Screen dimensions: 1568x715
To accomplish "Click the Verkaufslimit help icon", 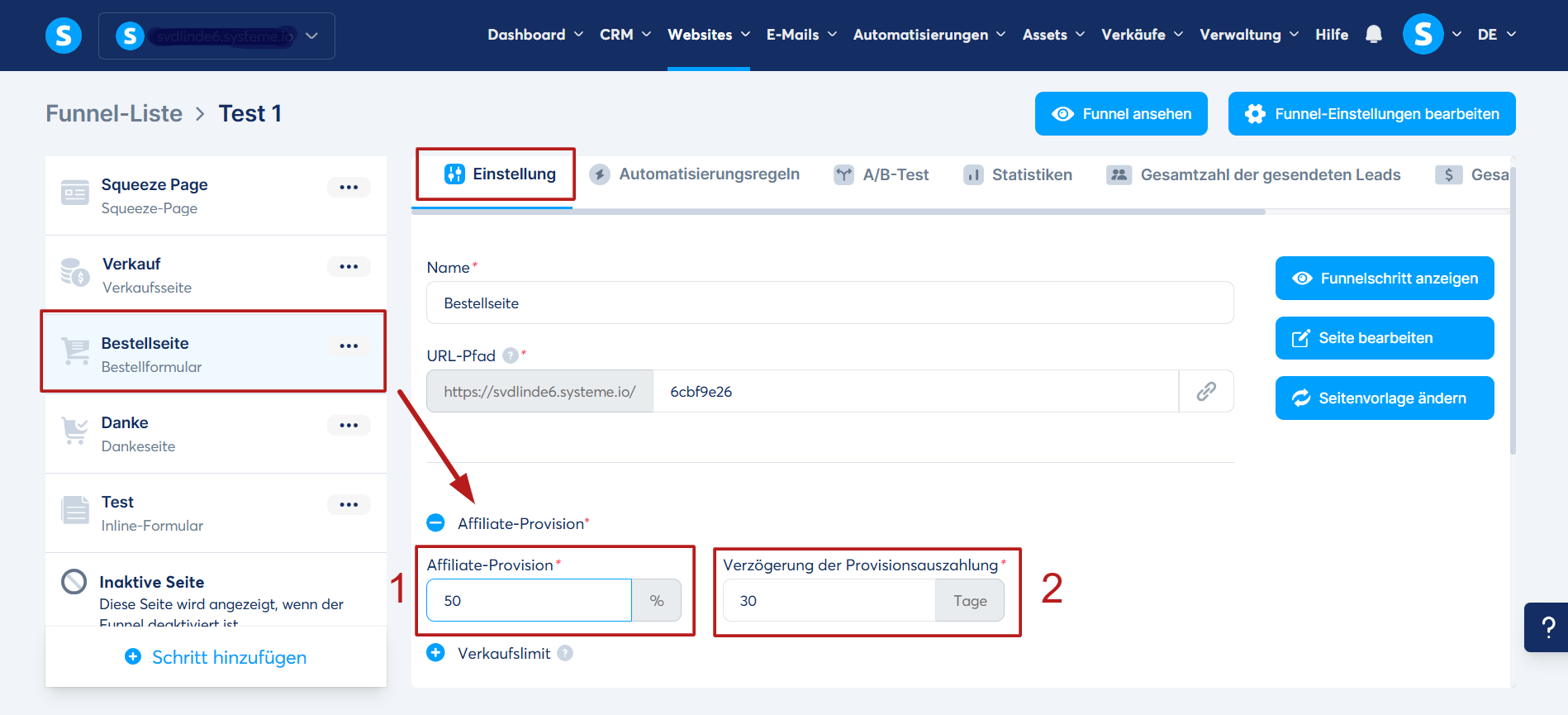I will (x=565, y=653).
